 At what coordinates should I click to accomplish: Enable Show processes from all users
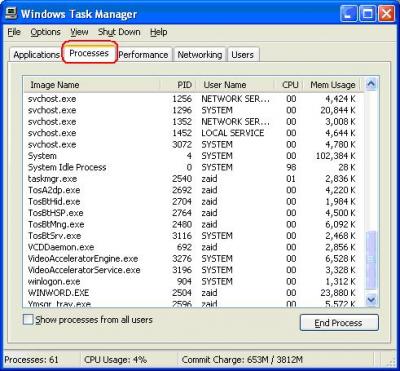click(28, 320)
